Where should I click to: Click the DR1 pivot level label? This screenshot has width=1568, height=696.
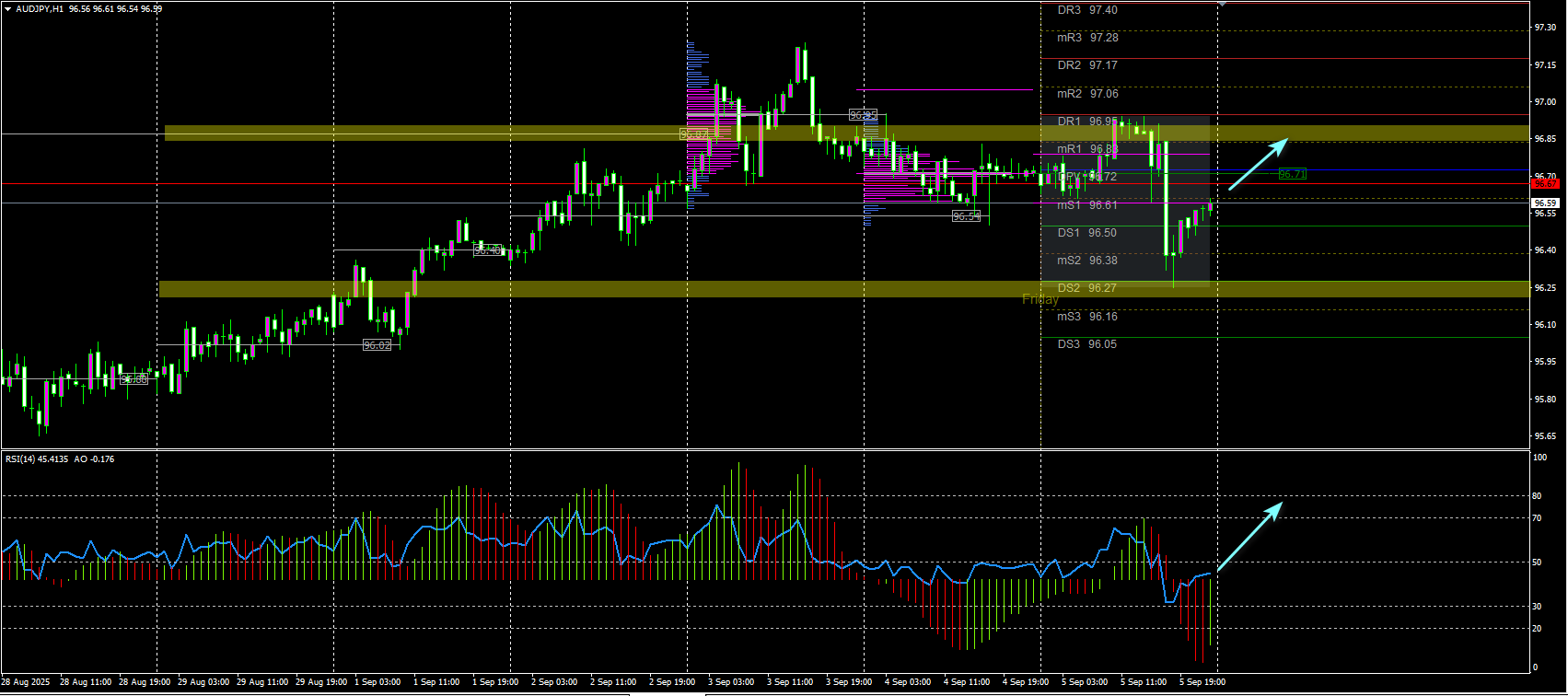[x=1087, y=122]
